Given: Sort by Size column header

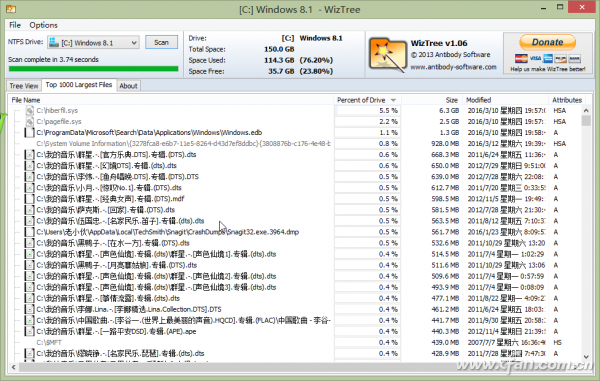Looking at the screenshot, I should click(x=432, y=100).
